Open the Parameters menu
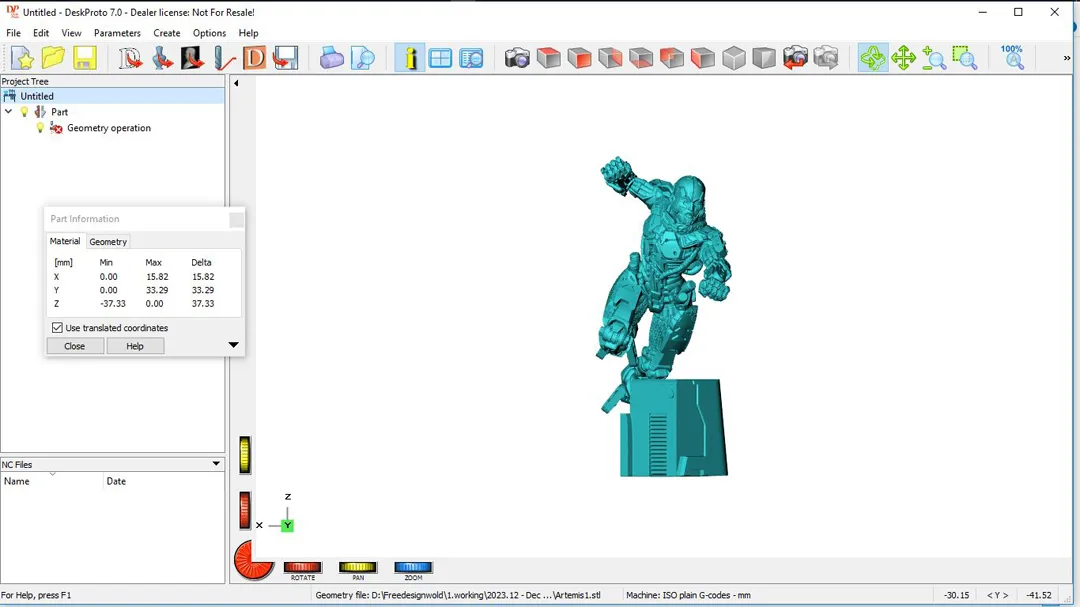This screenshot has width=1080, height=607. (117, 33)
